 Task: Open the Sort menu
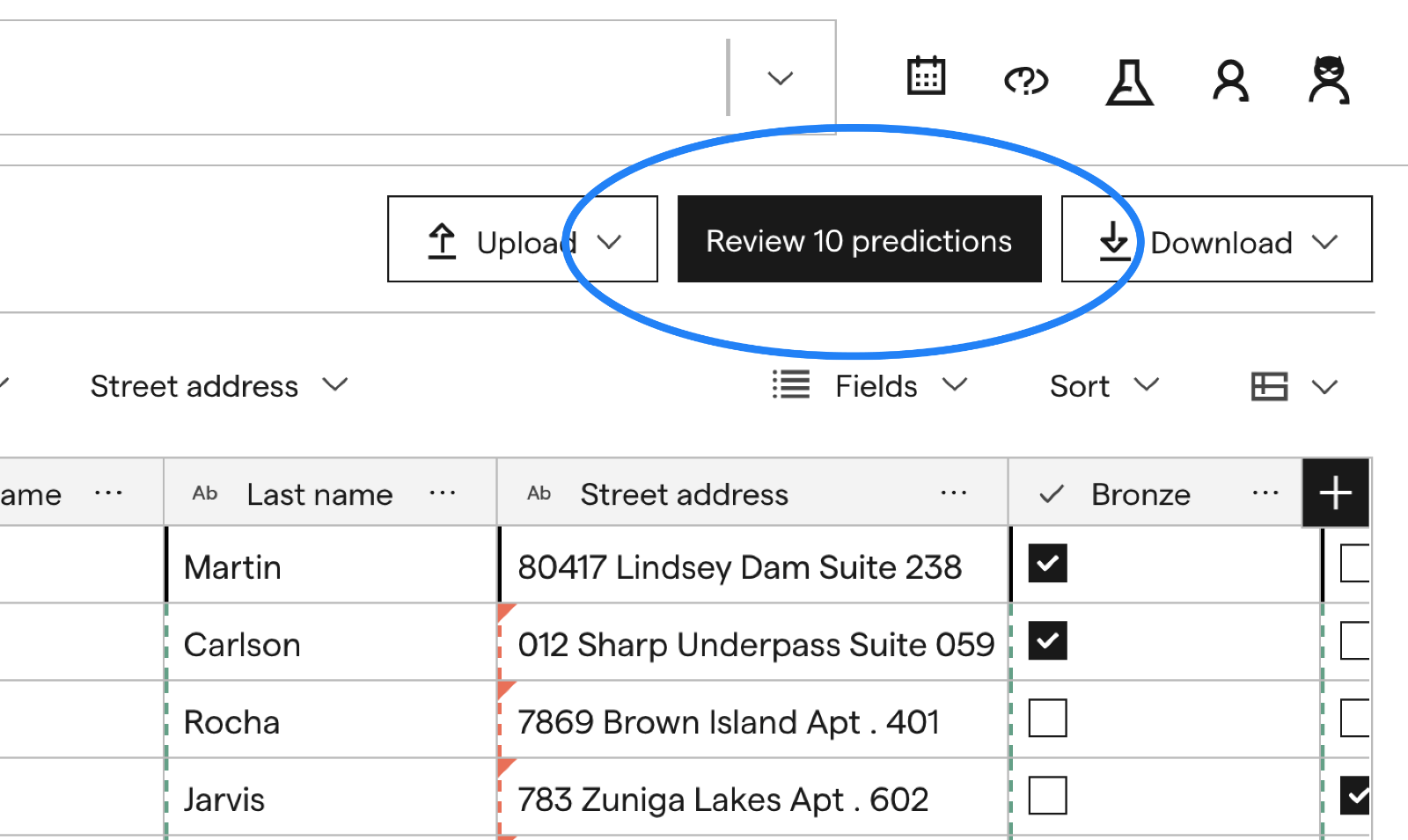pyautogui.click(x=1104, y=386)
